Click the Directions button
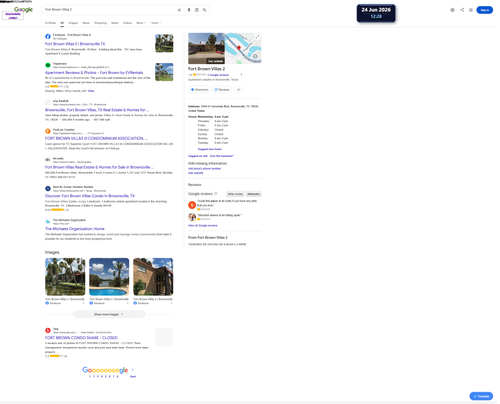 tap(200, 90)
